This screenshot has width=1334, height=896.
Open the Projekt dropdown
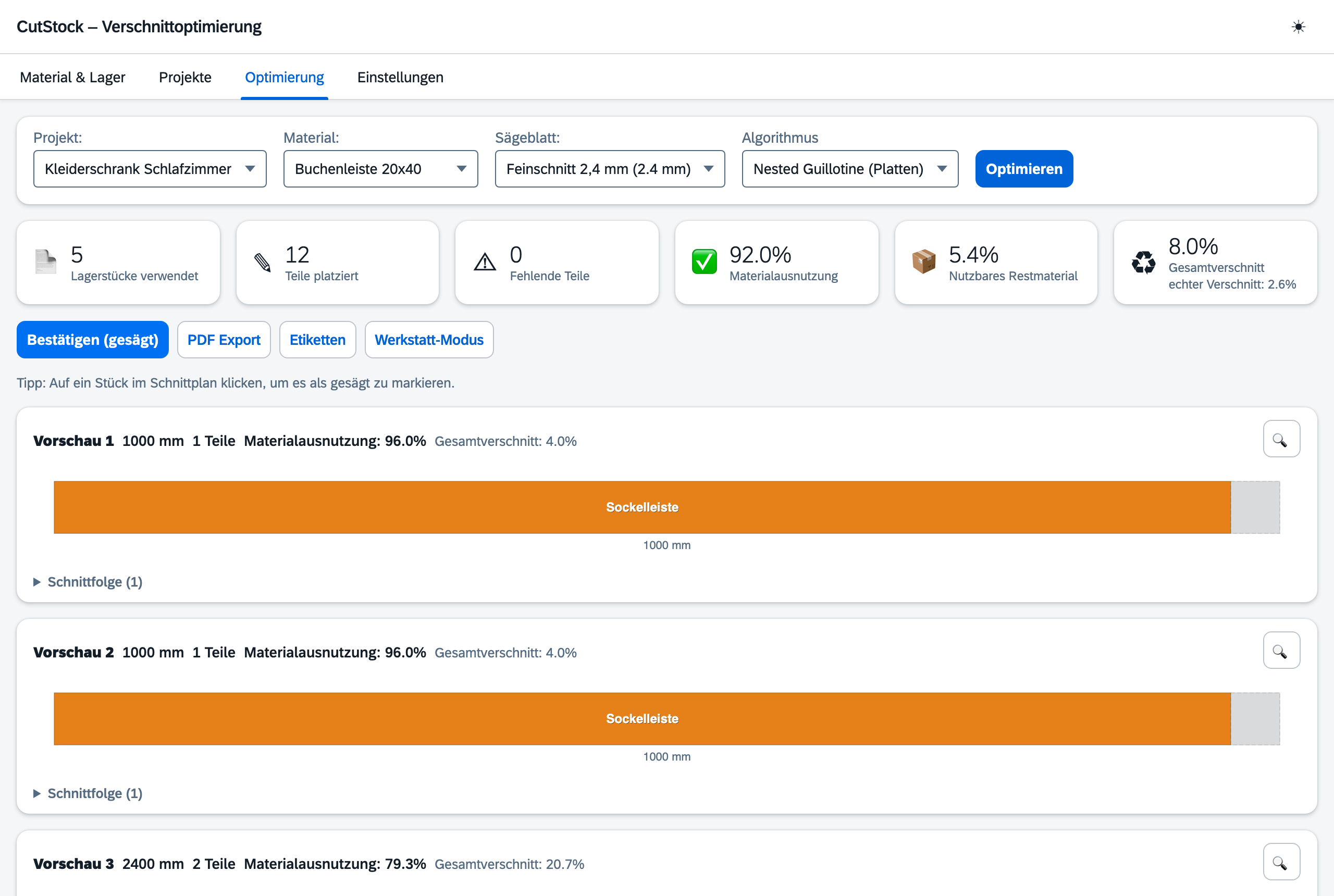pos(150,169)
